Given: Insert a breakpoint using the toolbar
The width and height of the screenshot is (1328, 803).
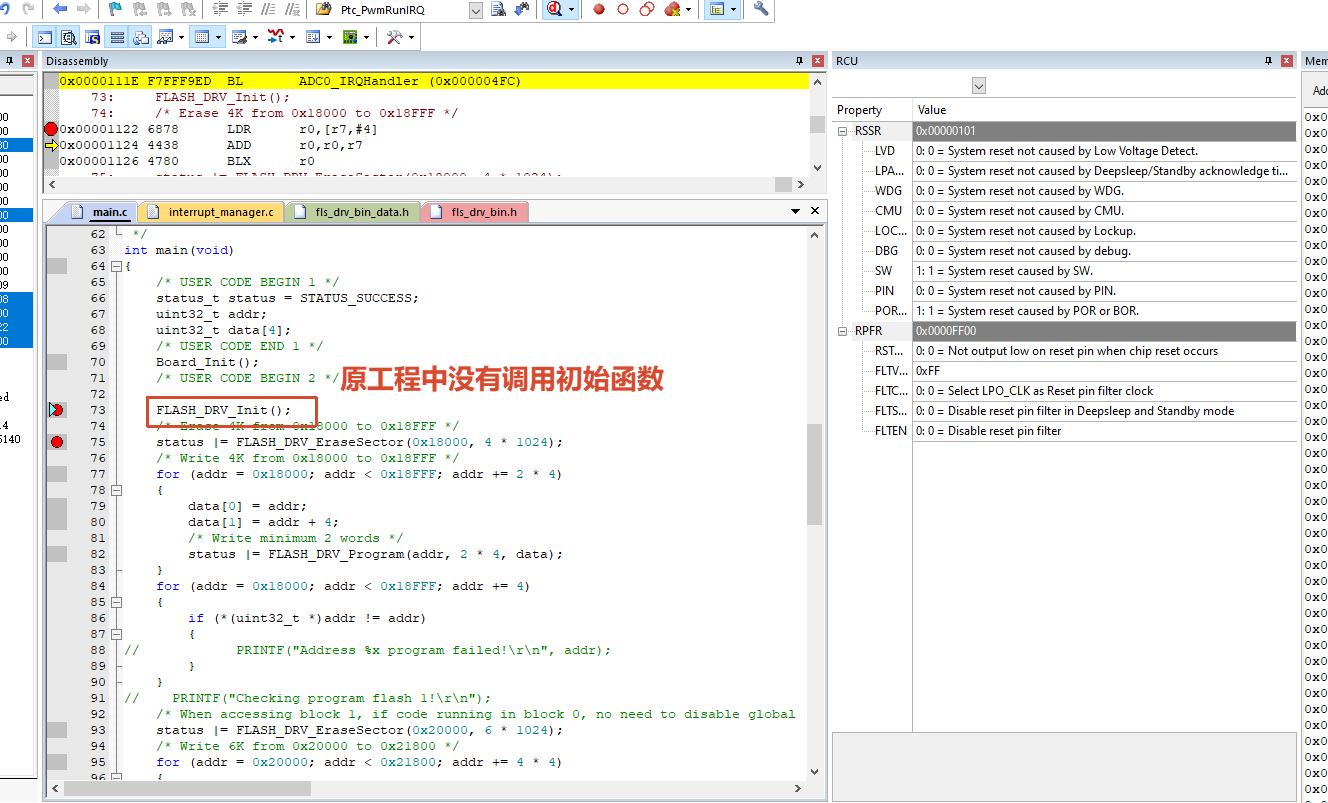Looking at the screenshot, I should click(x=599, y=9).
